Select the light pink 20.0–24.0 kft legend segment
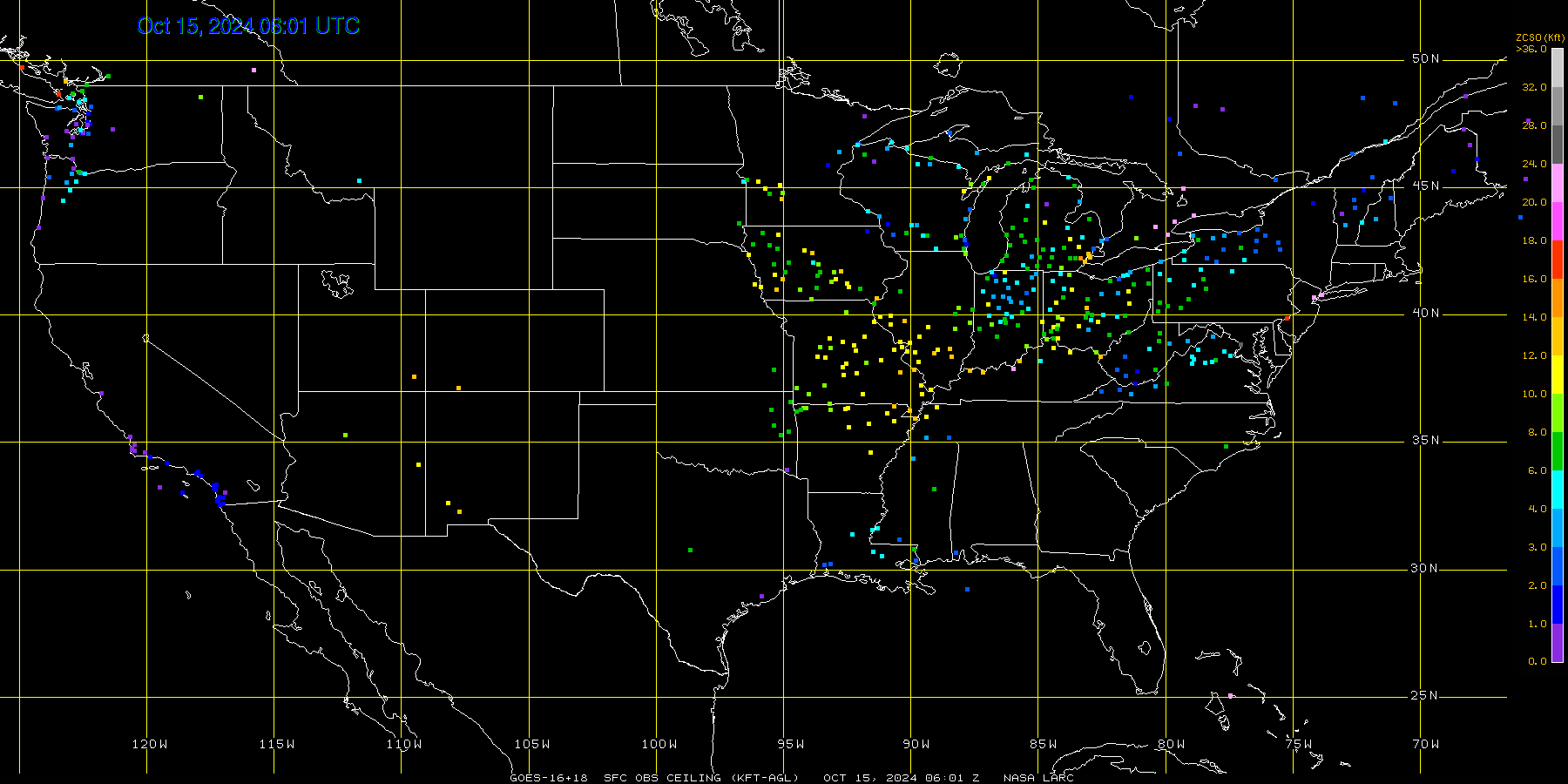The height and width of the screenshot is (784, 1568). pos(1558,183)
